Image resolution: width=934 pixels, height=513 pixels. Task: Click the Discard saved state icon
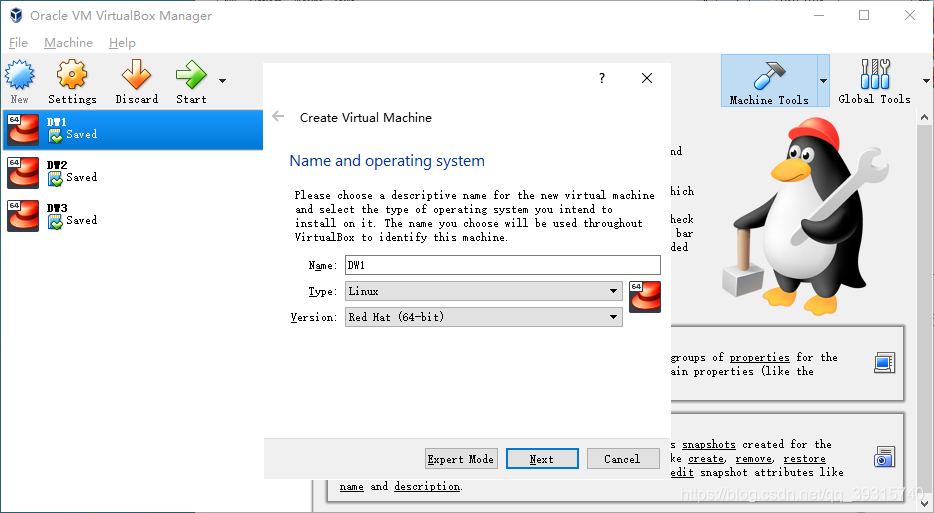[x=136, y=74]
